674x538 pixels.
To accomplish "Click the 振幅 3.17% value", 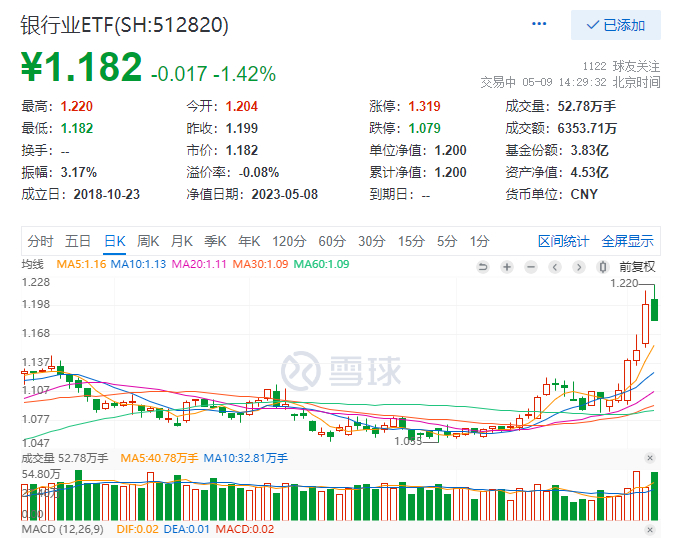I will [79, 172].
